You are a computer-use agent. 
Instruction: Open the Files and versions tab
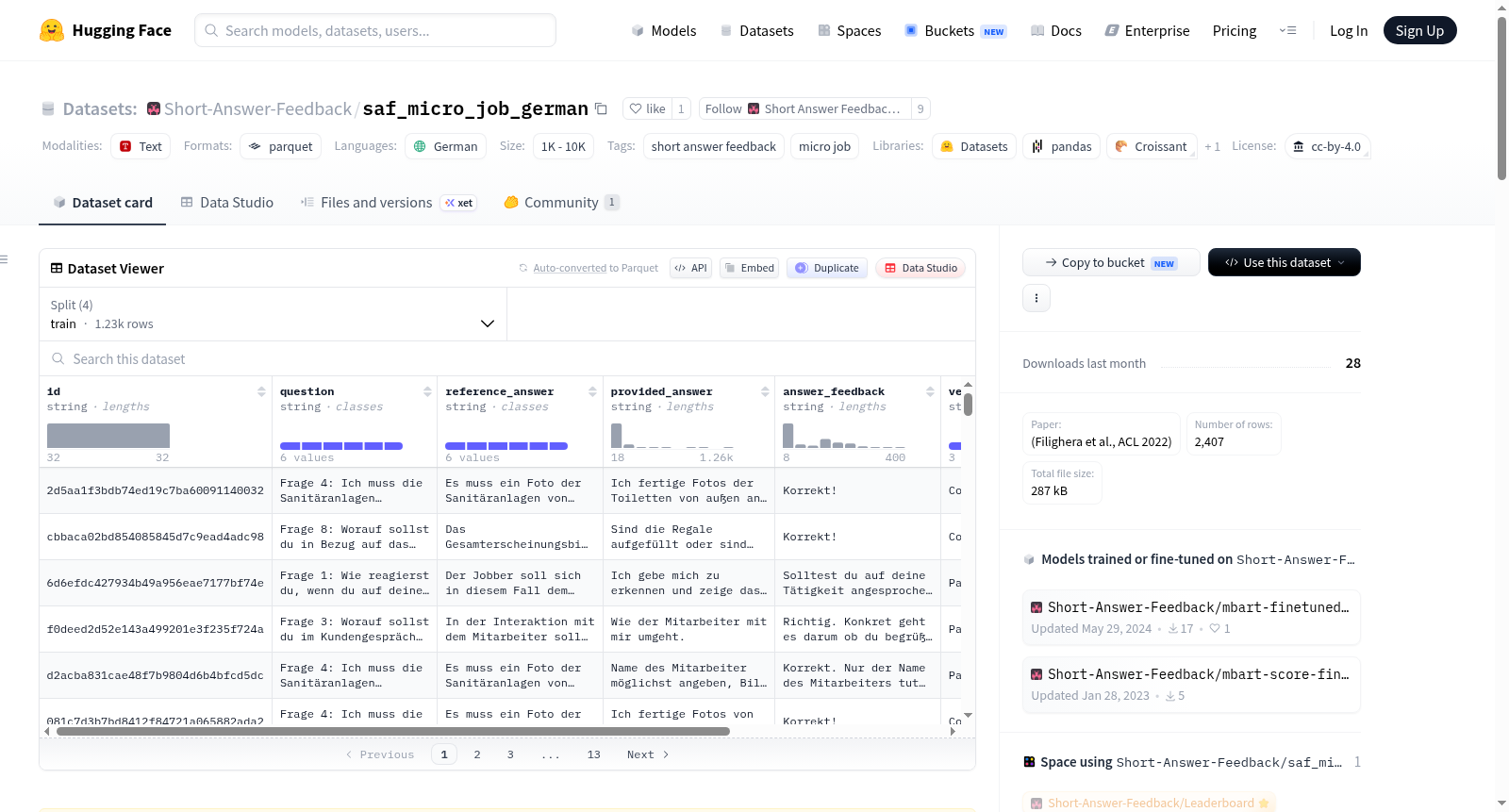(x=389, y=202)
